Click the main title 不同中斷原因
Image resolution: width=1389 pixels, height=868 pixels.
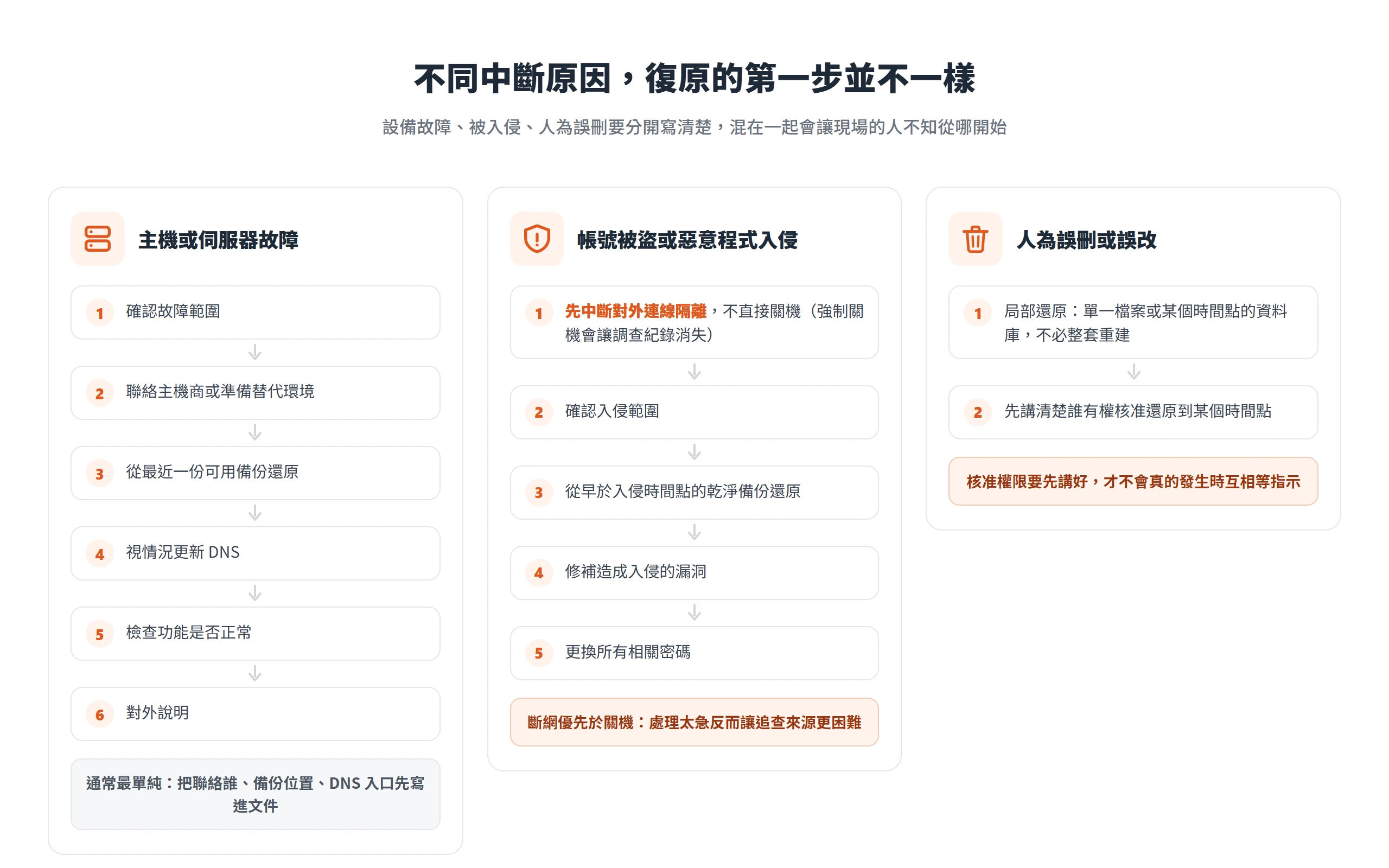click(x=694, y=79)
